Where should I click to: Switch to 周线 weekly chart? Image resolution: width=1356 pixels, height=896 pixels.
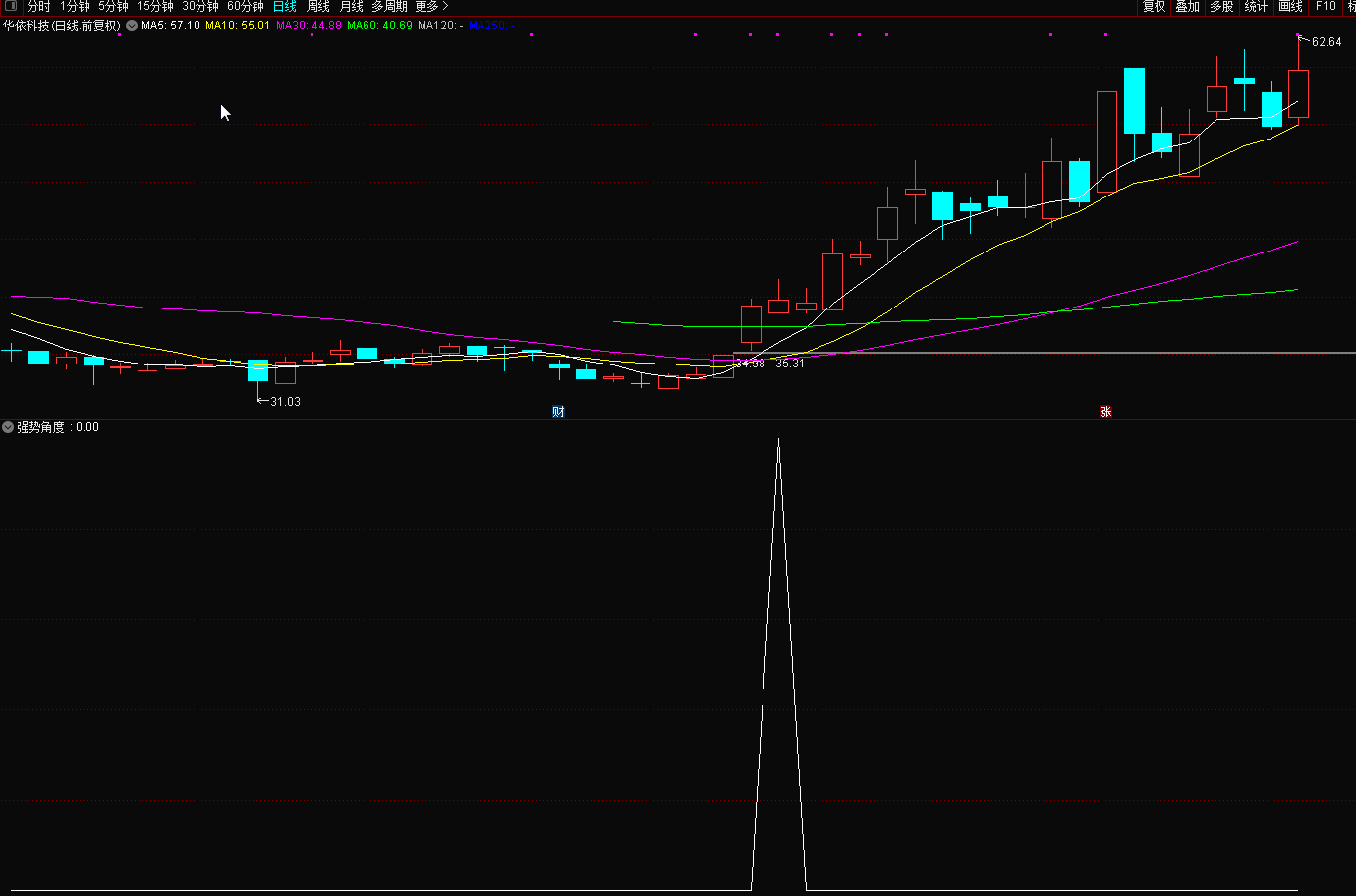[318, 6]
